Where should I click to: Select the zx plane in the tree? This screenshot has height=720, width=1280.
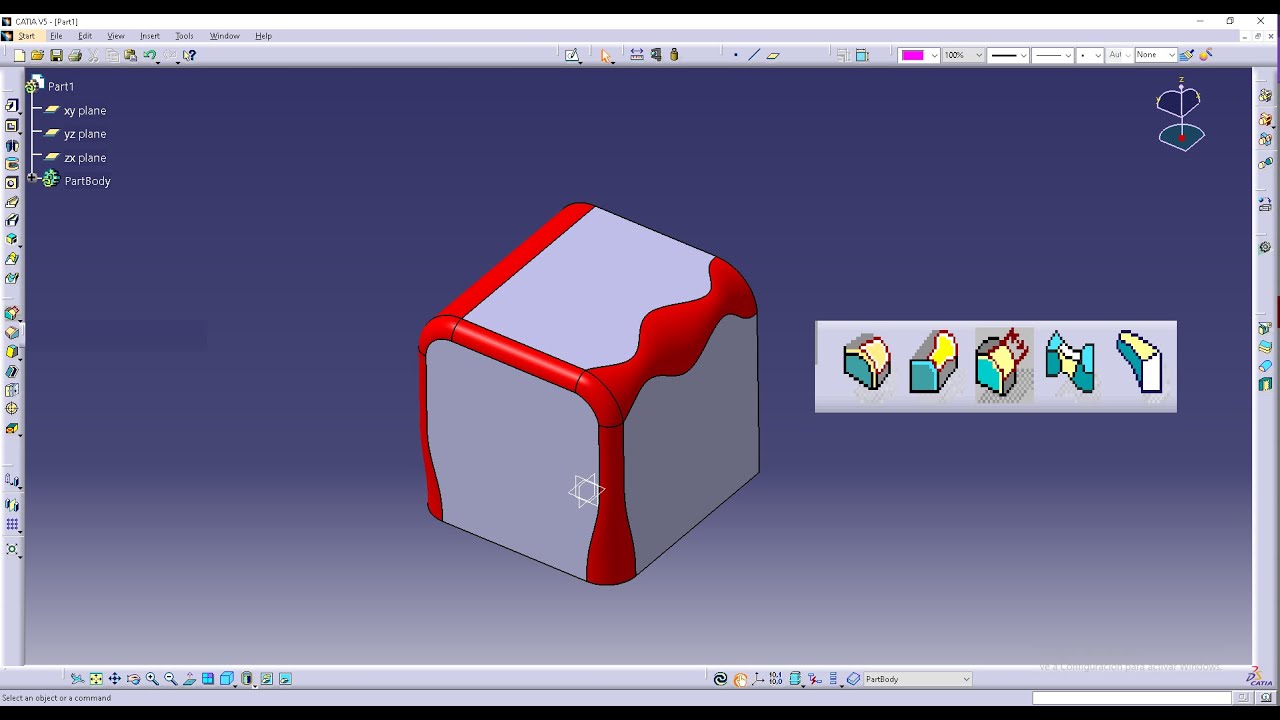pos(85,158)
